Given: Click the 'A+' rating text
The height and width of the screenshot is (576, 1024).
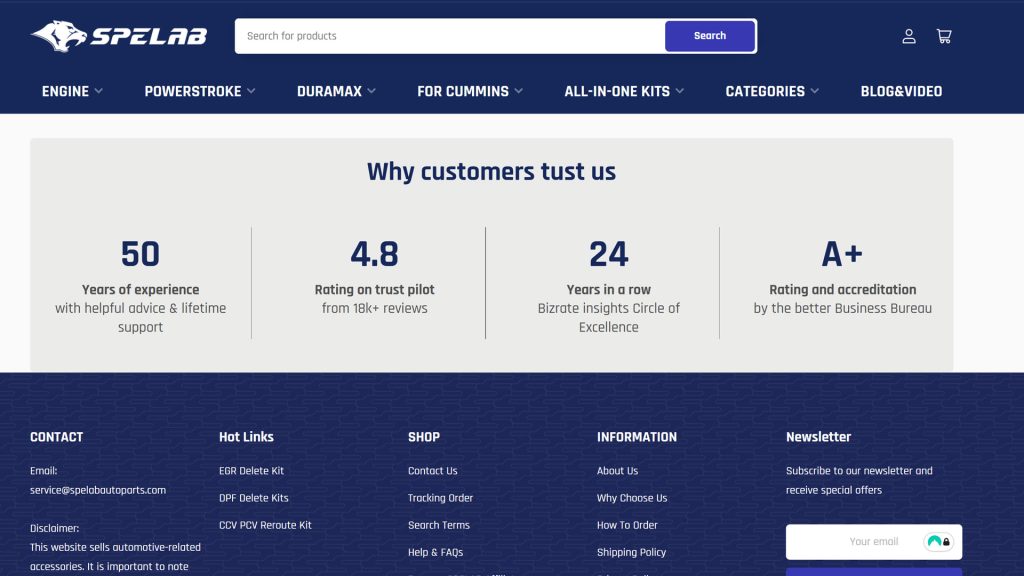Looking at the screenshot, I should [842, 254].
